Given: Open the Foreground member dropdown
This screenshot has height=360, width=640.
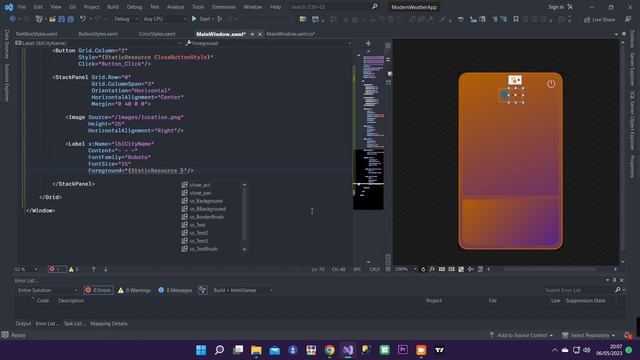Looking at the screenshot, I should pos(268,43).
